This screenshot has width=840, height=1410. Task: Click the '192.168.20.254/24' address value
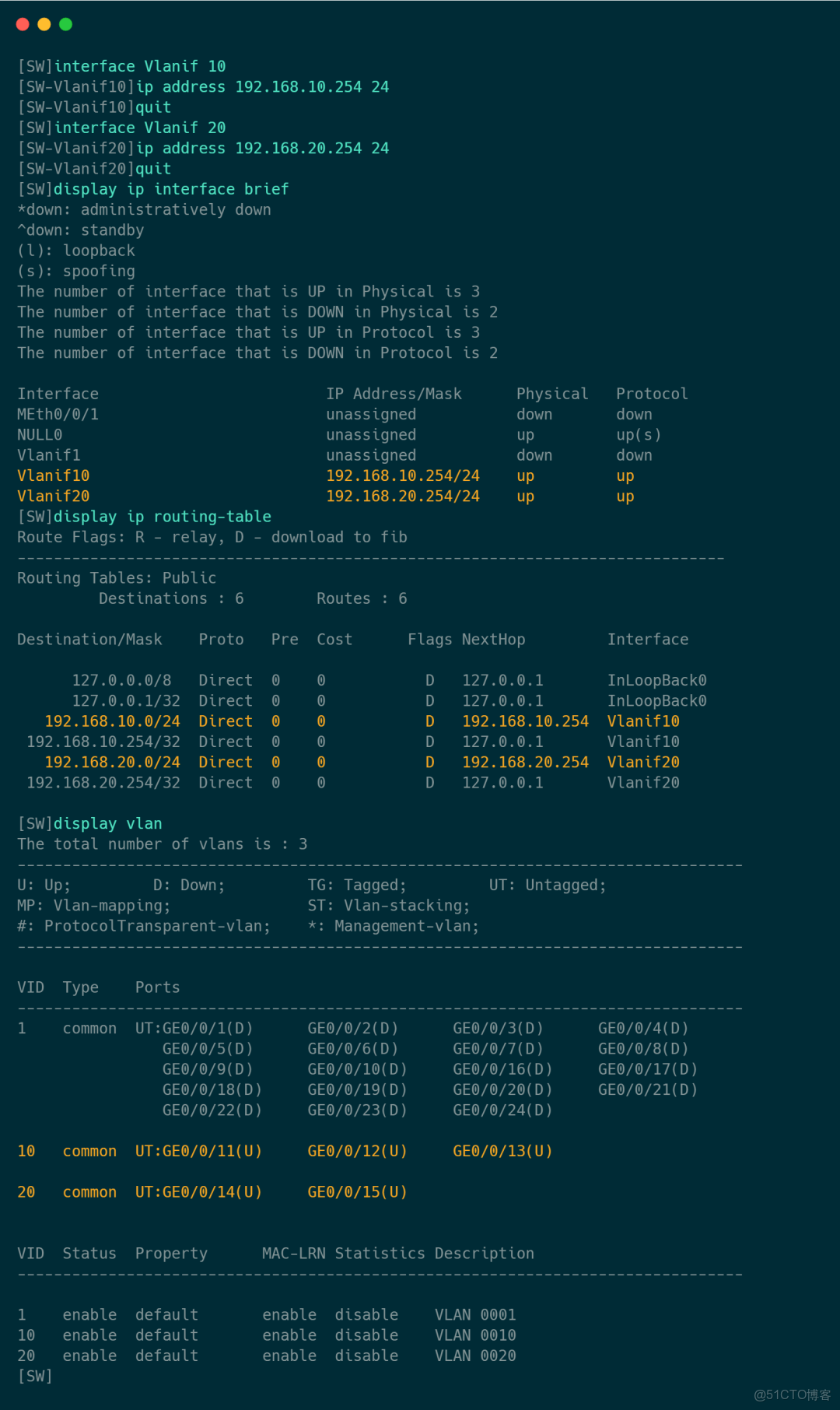click(403, 496)
